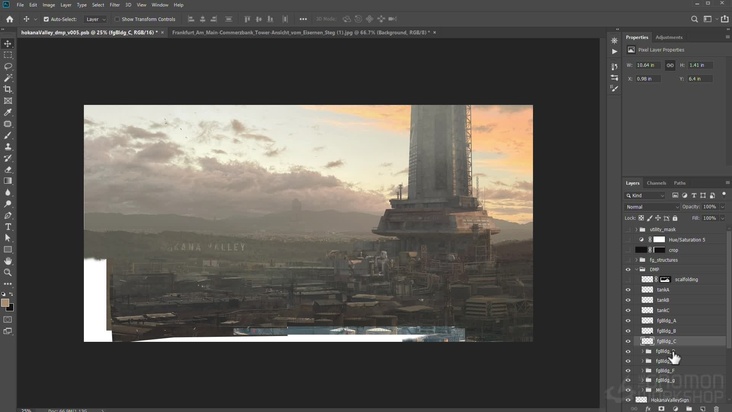This screenshot has height=412, width=732.
Task: Click the crop layer thumbnail
Action: 641,250
